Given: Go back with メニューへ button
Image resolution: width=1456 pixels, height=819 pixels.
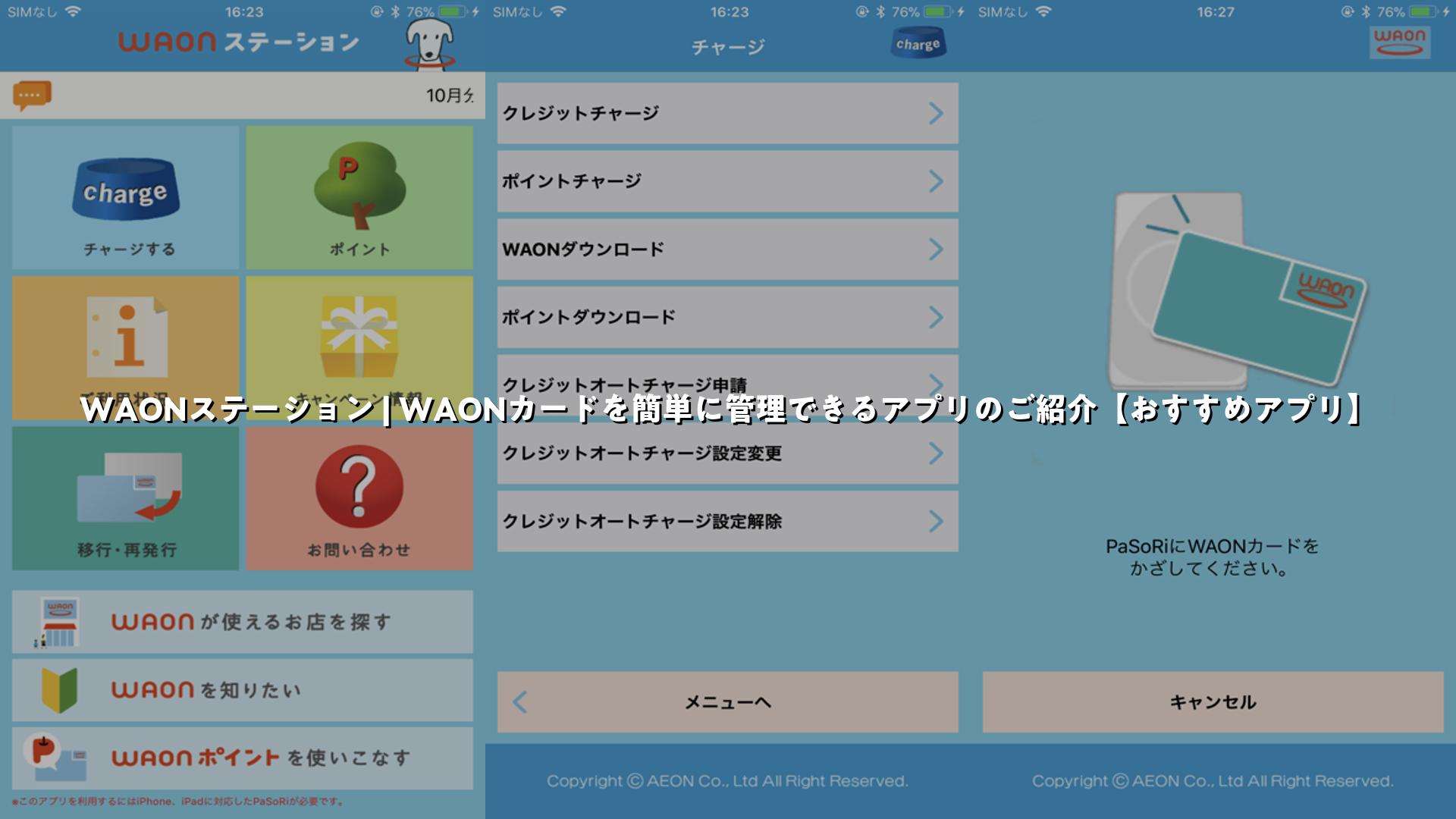Looking at the screenshot, I should [x=728, y=702].
